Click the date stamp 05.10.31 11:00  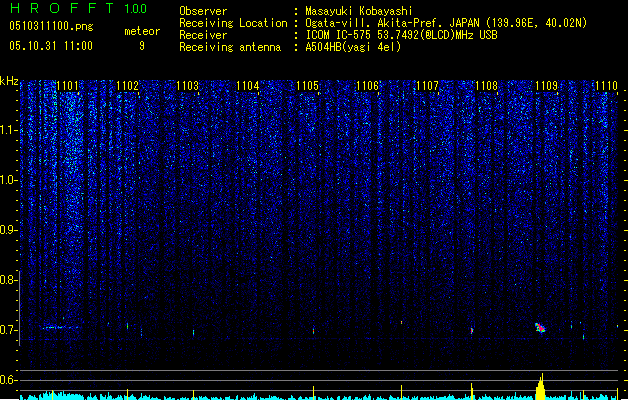pos(51,46)
